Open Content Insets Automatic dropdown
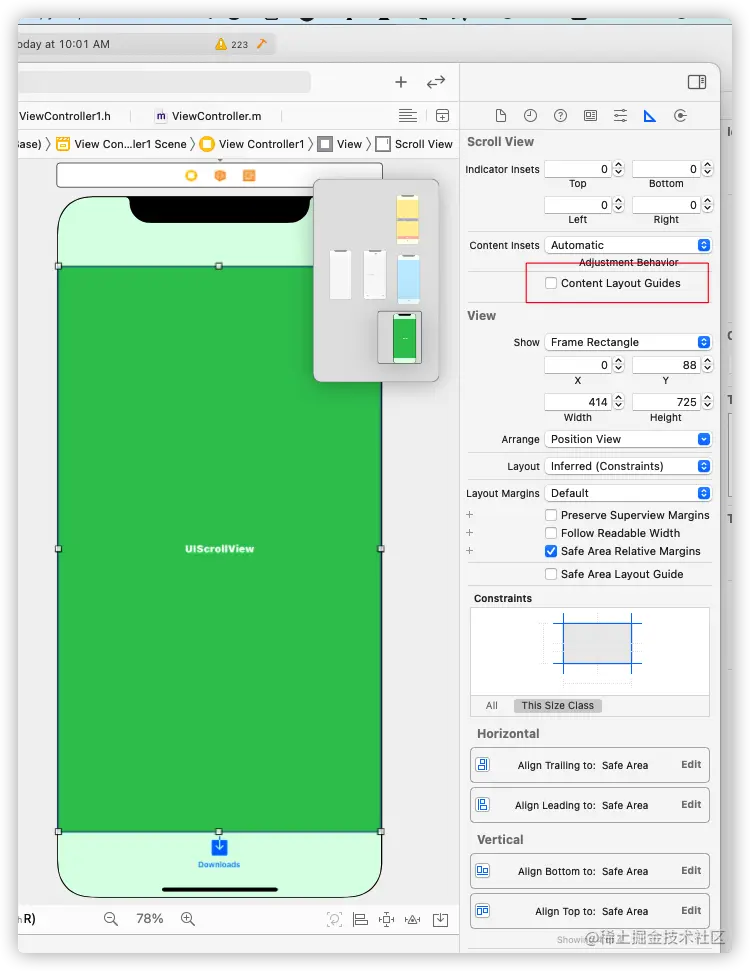The height and width of the screenshot is (971, 750). (x=628, y=245)
